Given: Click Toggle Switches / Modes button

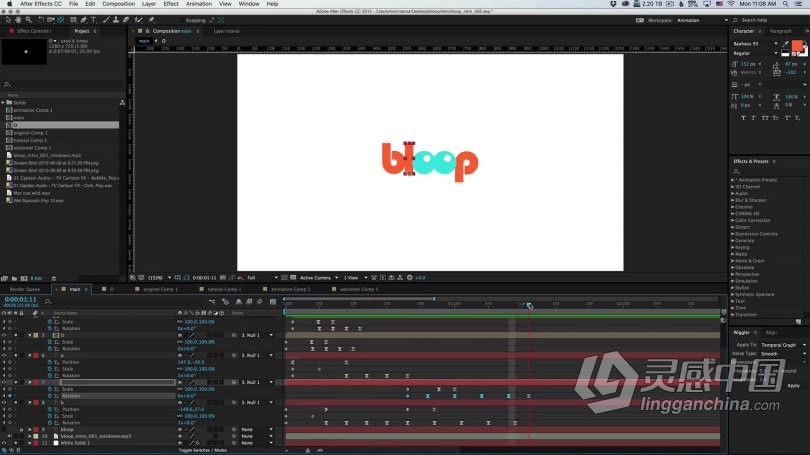Looking at the screenshot, I should 202,450.
